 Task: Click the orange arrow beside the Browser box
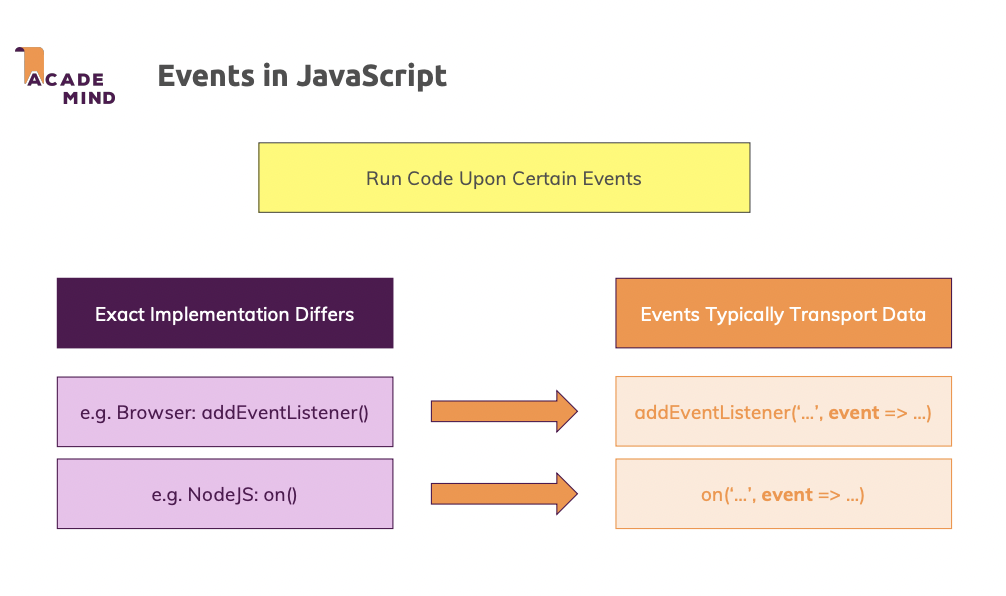(504, 411)
